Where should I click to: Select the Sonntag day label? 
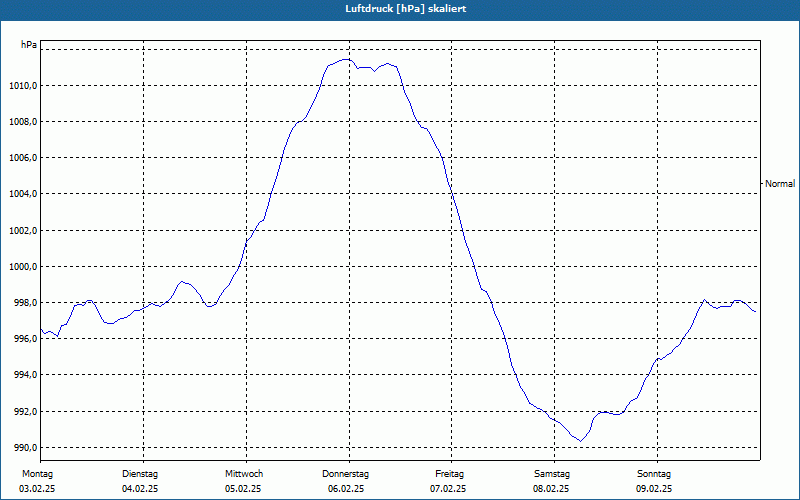(x=654, y=474)
